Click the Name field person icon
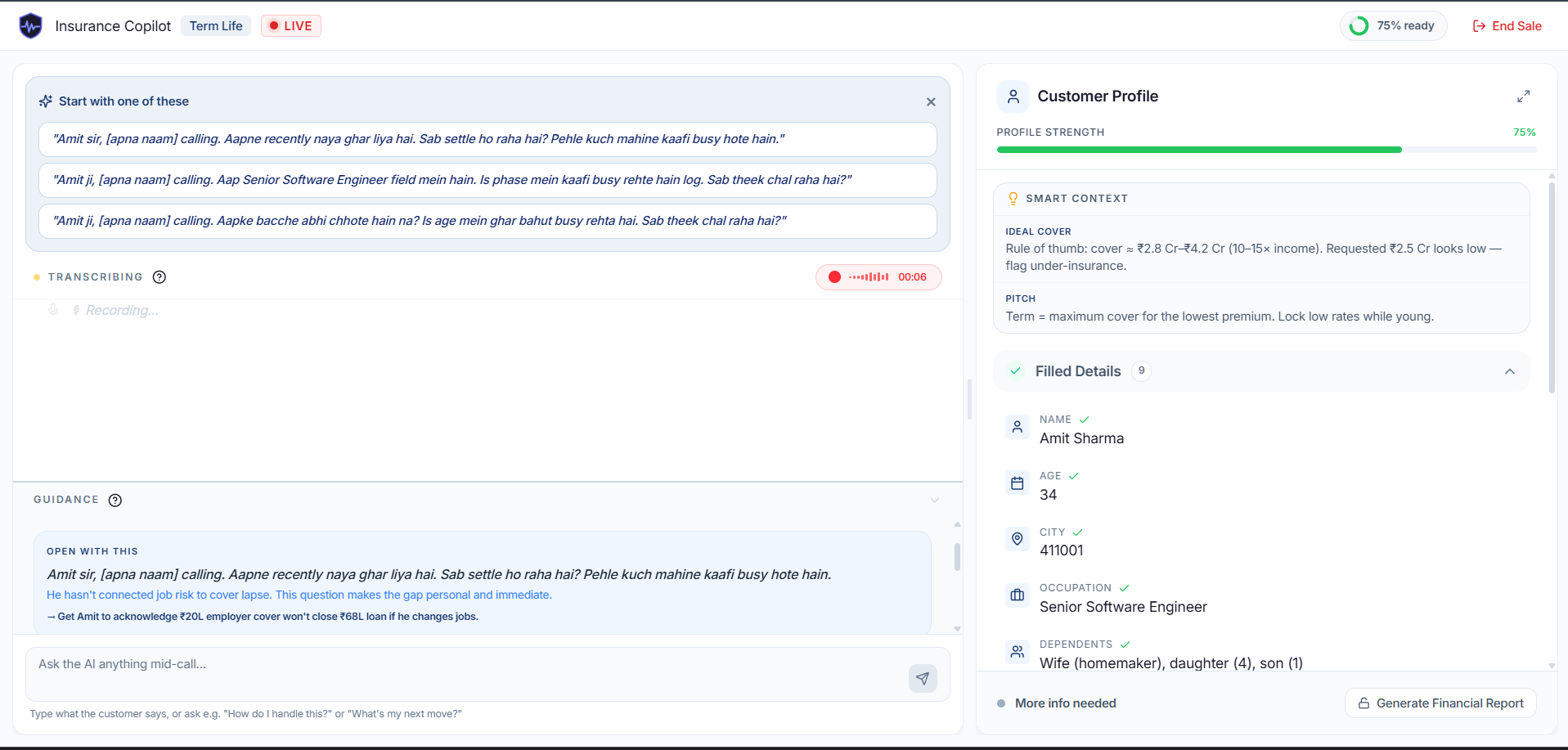This screenshot has height=750, width=1568. pyautogui.click(x=1018, y=427)
